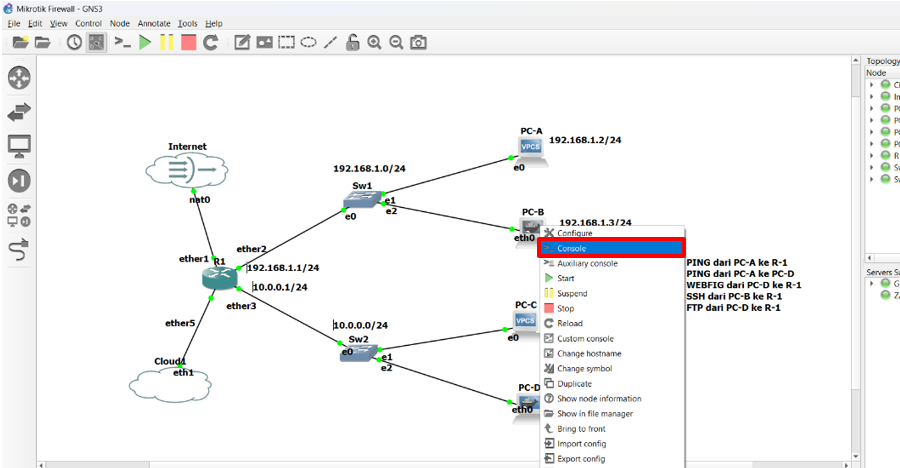This screenshot has width=900, height=468.
Task: Browse routers in the device sidebar
Action: [19, 78]
